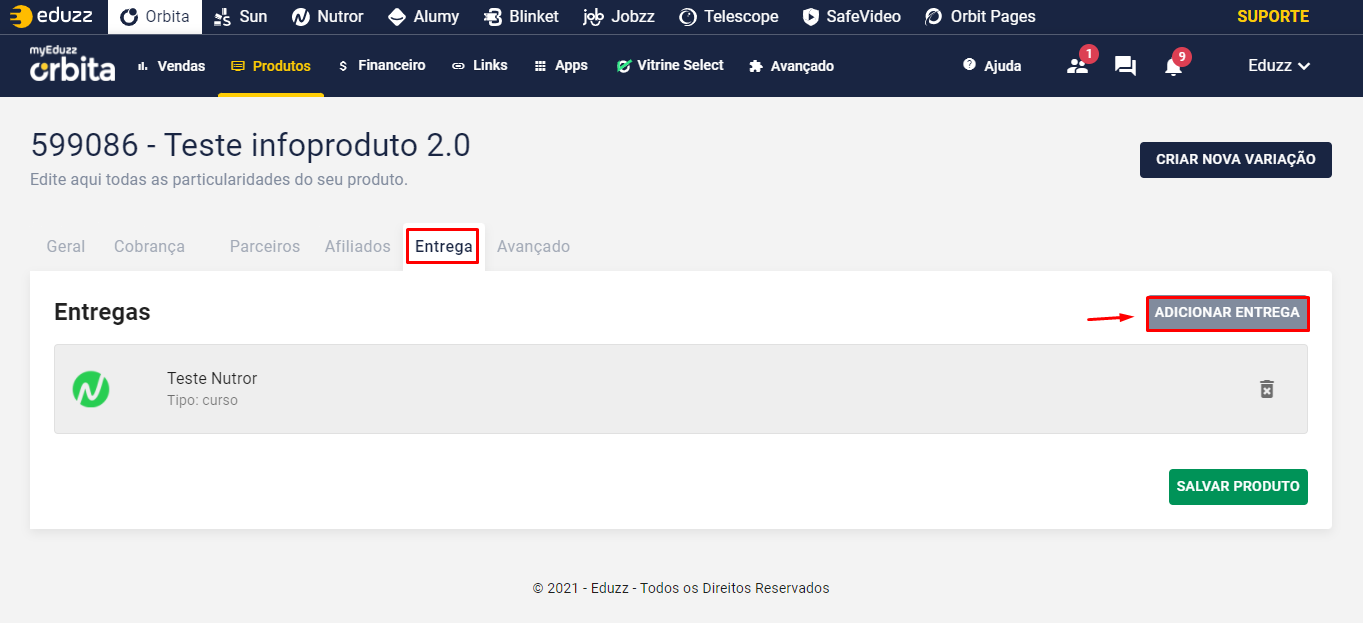
Task: Open SafeVideo from the top app bar
Action: tap(851, 16)
